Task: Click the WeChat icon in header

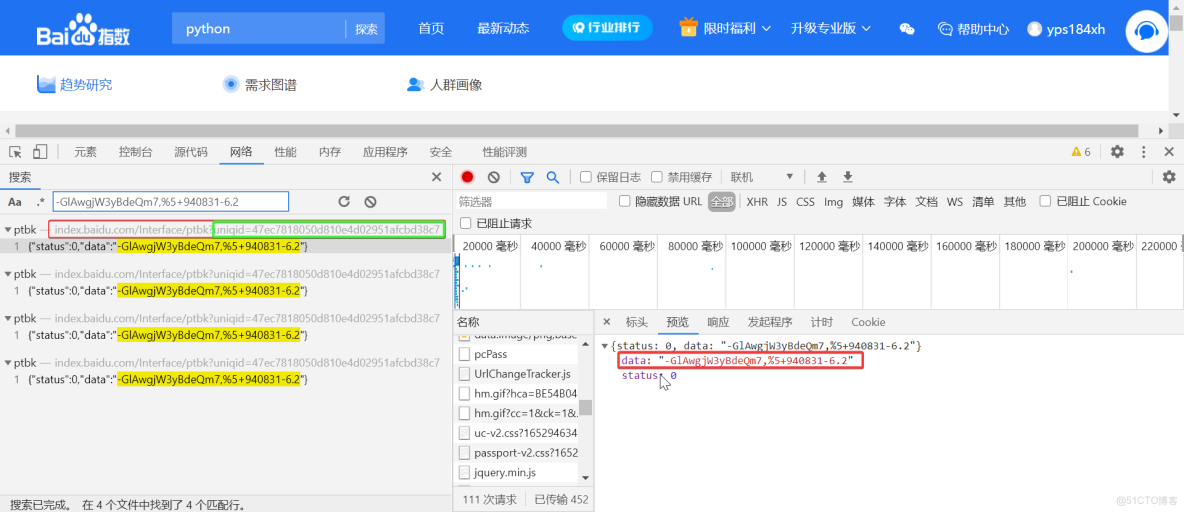Action: [x=907, y=29]
